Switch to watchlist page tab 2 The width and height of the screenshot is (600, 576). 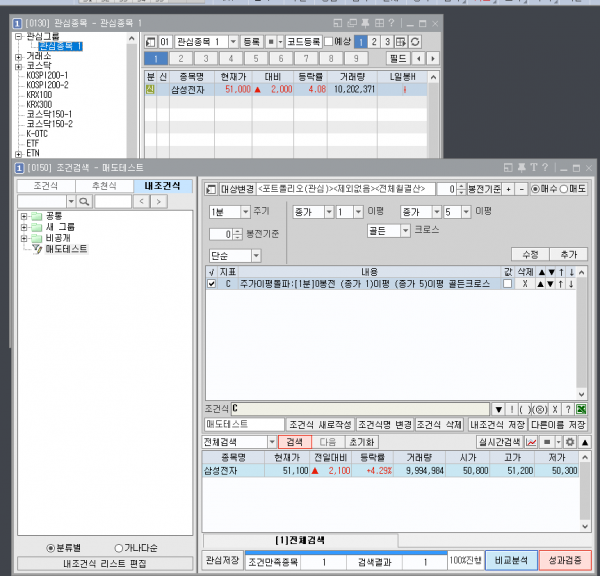[181, 59]
